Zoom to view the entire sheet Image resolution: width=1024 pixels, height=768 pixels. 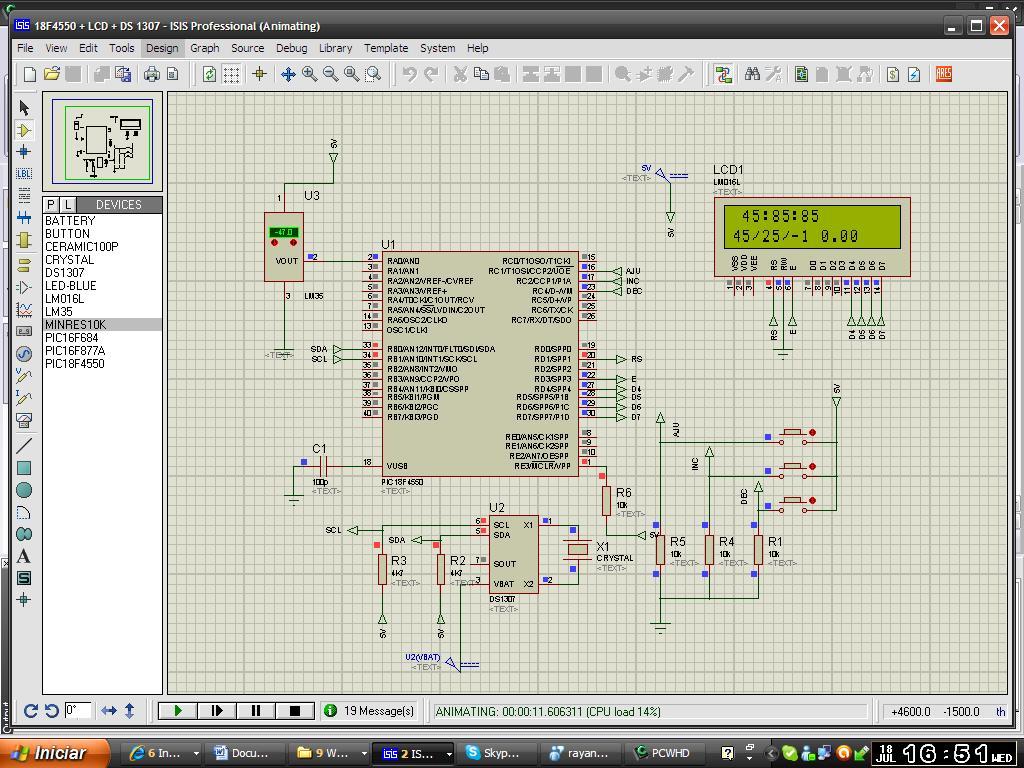352,74
